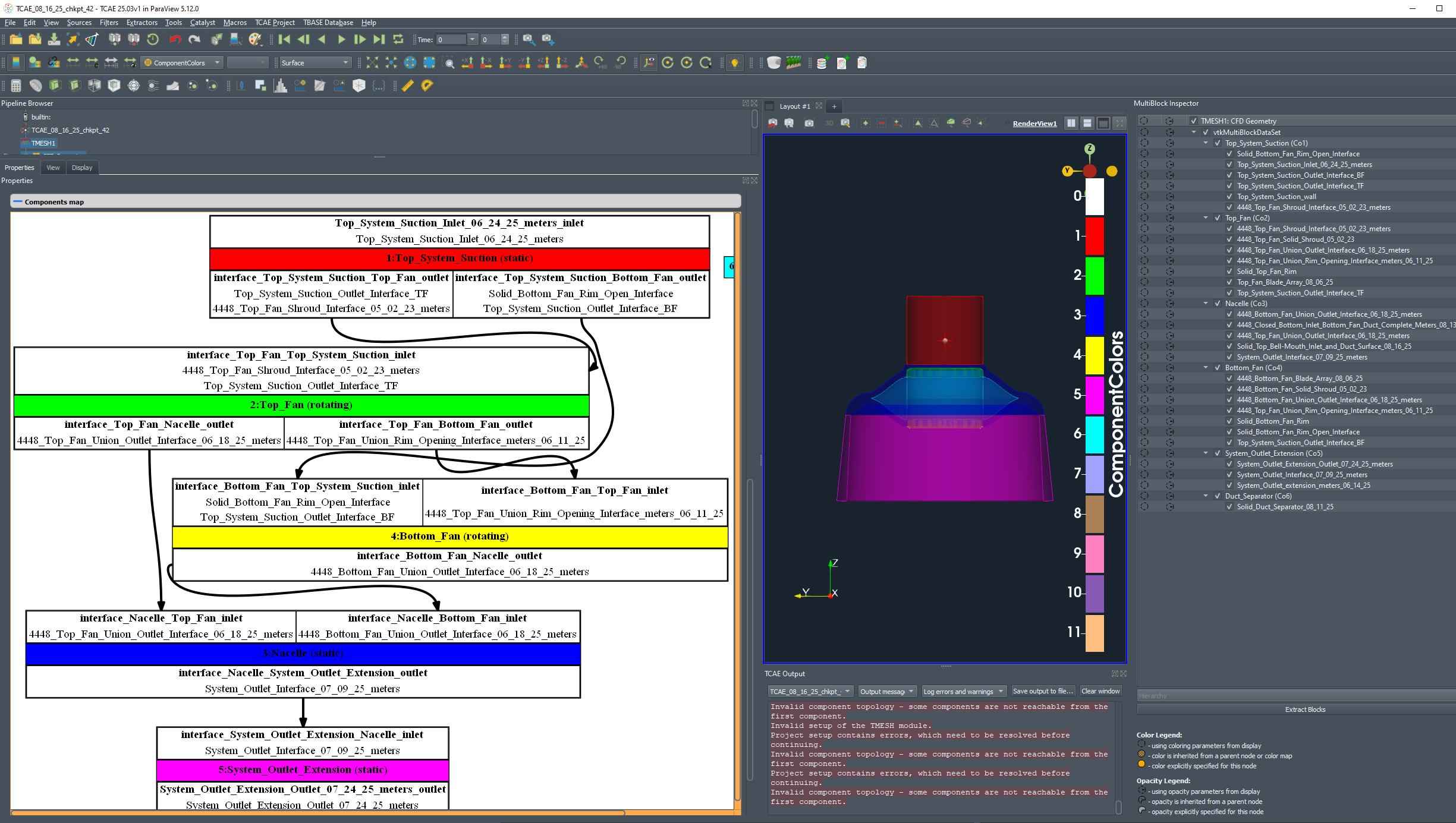Open the TCAE Project menu

click(x=275, y=23)
